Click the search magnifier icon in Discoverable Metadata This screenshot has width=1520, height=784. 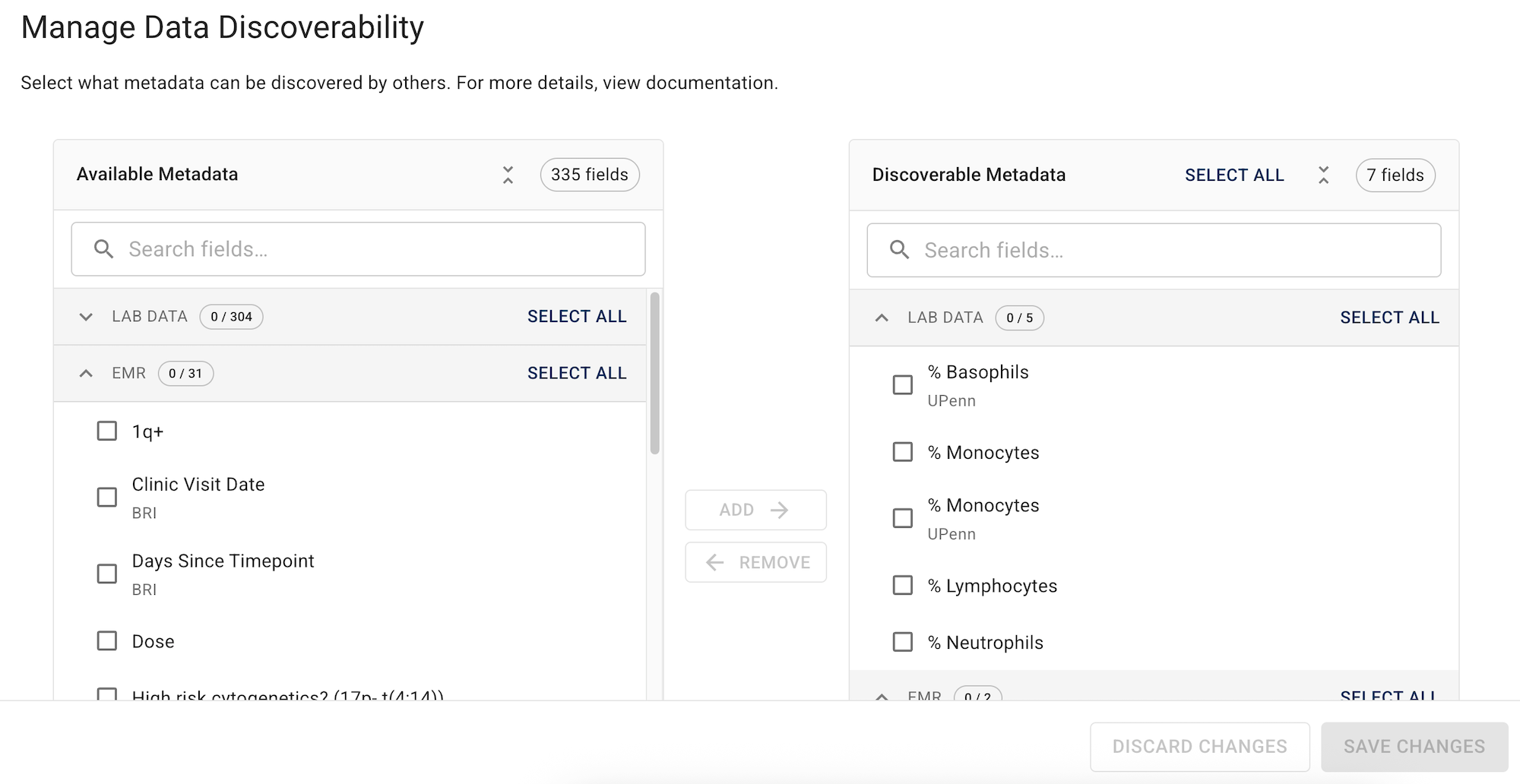(899, 250)
